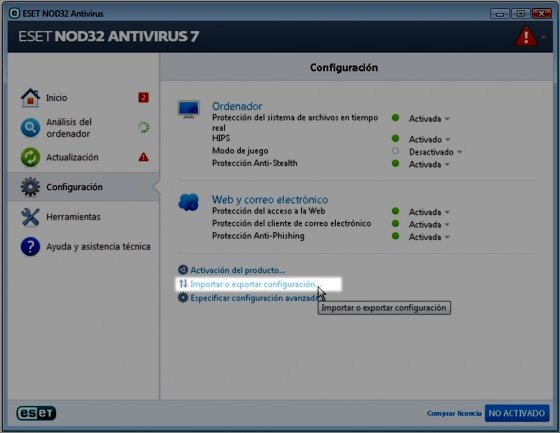Click the Ayuda question mark icon
The width and height of the screenshot is (560, 433).
(x=30, y=247)
